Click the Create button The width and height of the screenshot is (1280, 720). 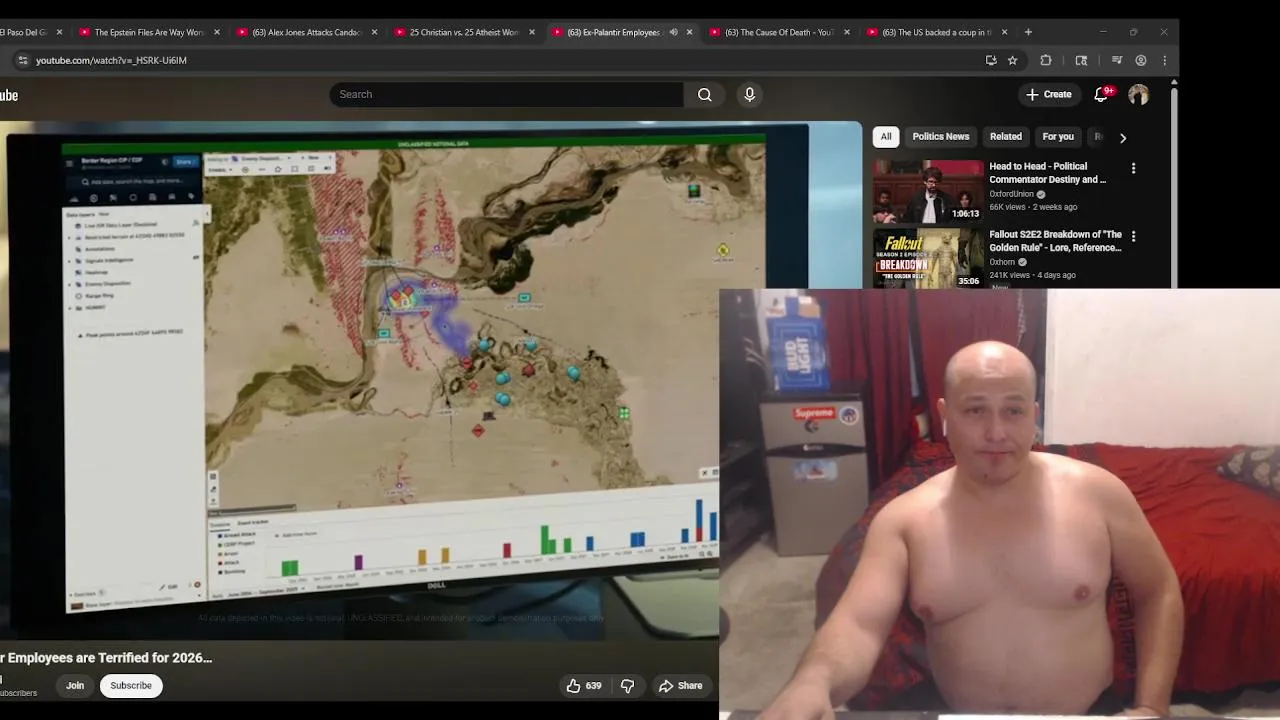(x=1049, y=94)
